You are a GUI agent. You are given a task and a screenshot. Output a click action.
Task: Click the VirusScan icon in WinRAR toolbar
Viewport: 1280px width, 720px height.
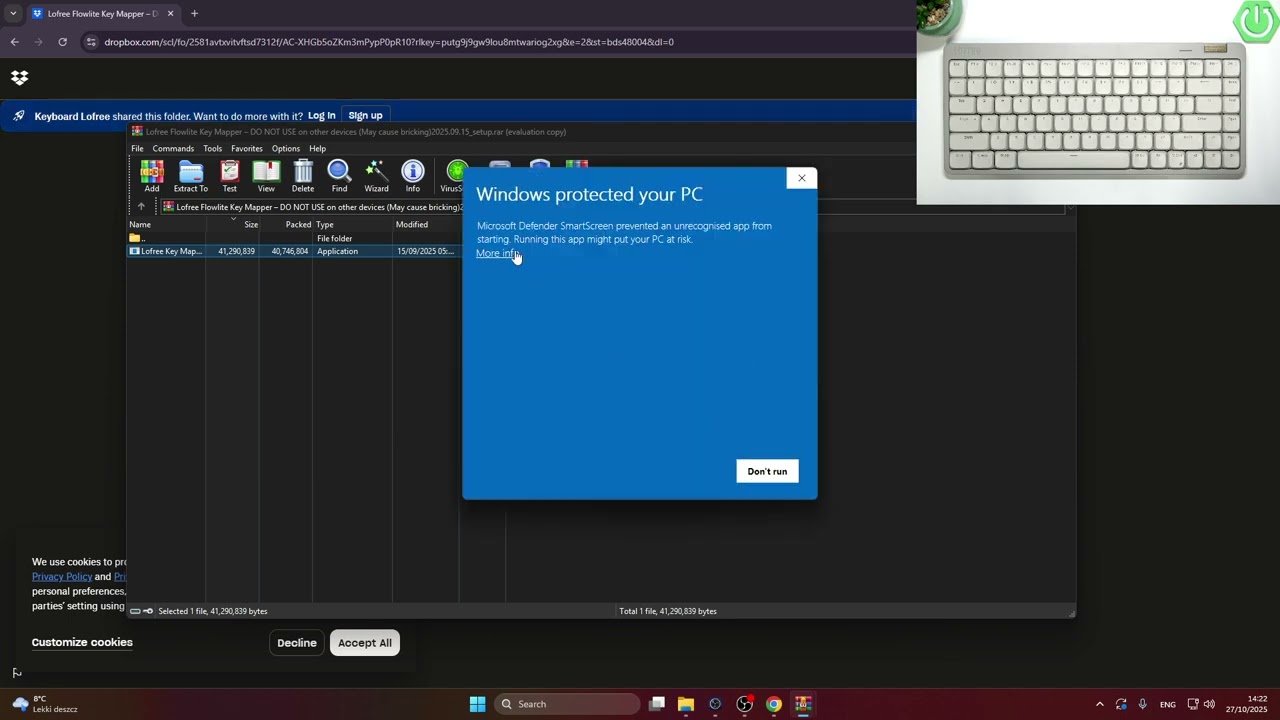(452, 176)
